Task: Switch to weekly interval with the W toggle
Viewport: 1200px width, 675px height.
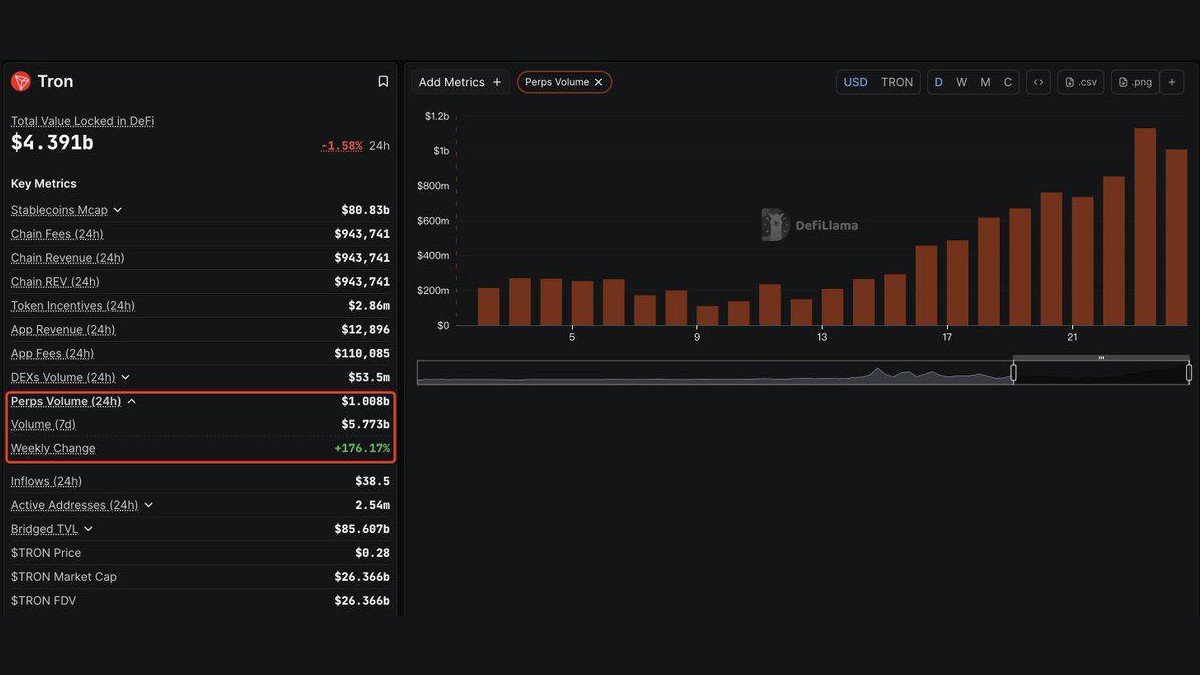Action: [x=961, y=82]
